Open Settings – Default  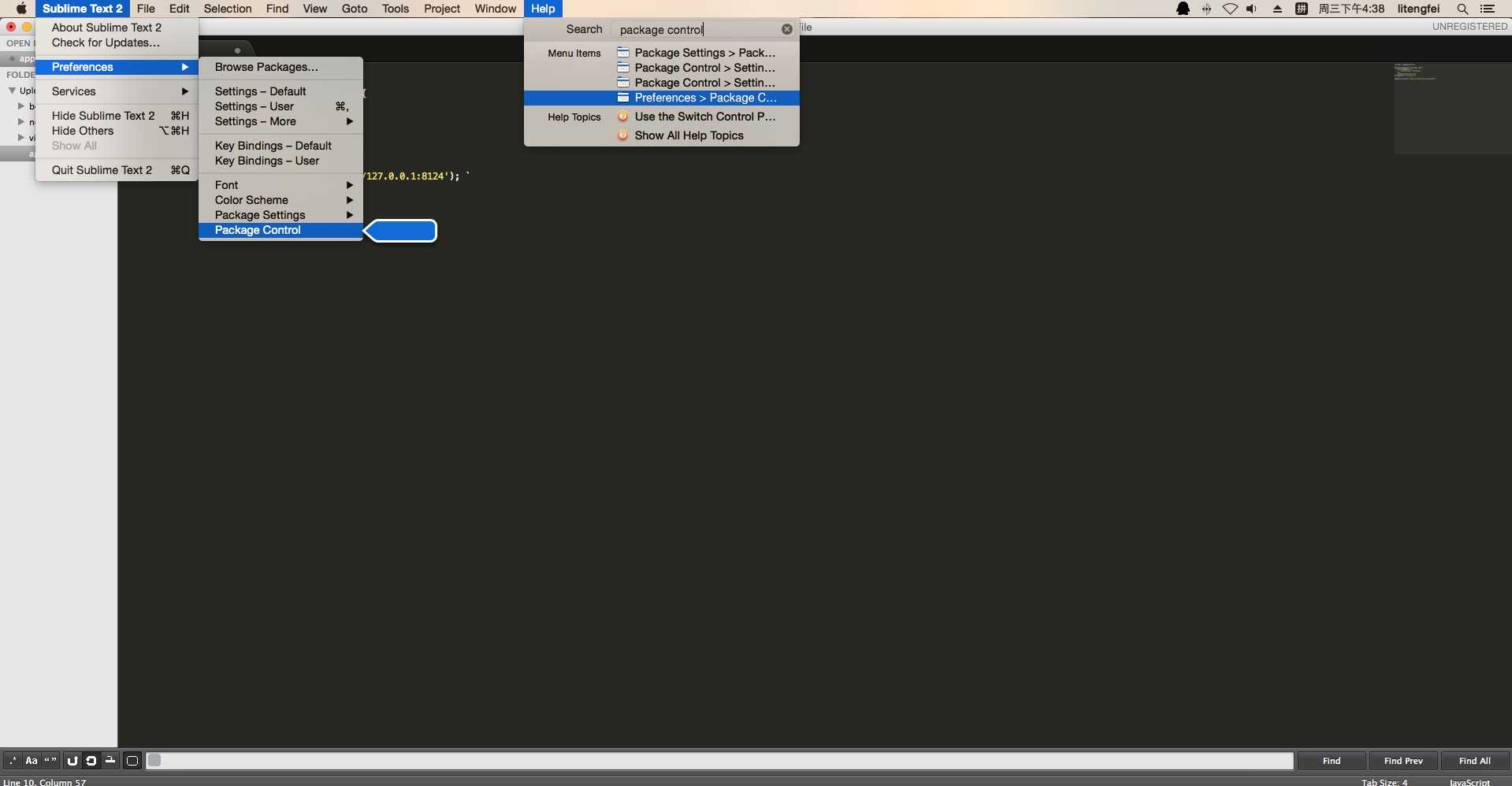point(280,91)
